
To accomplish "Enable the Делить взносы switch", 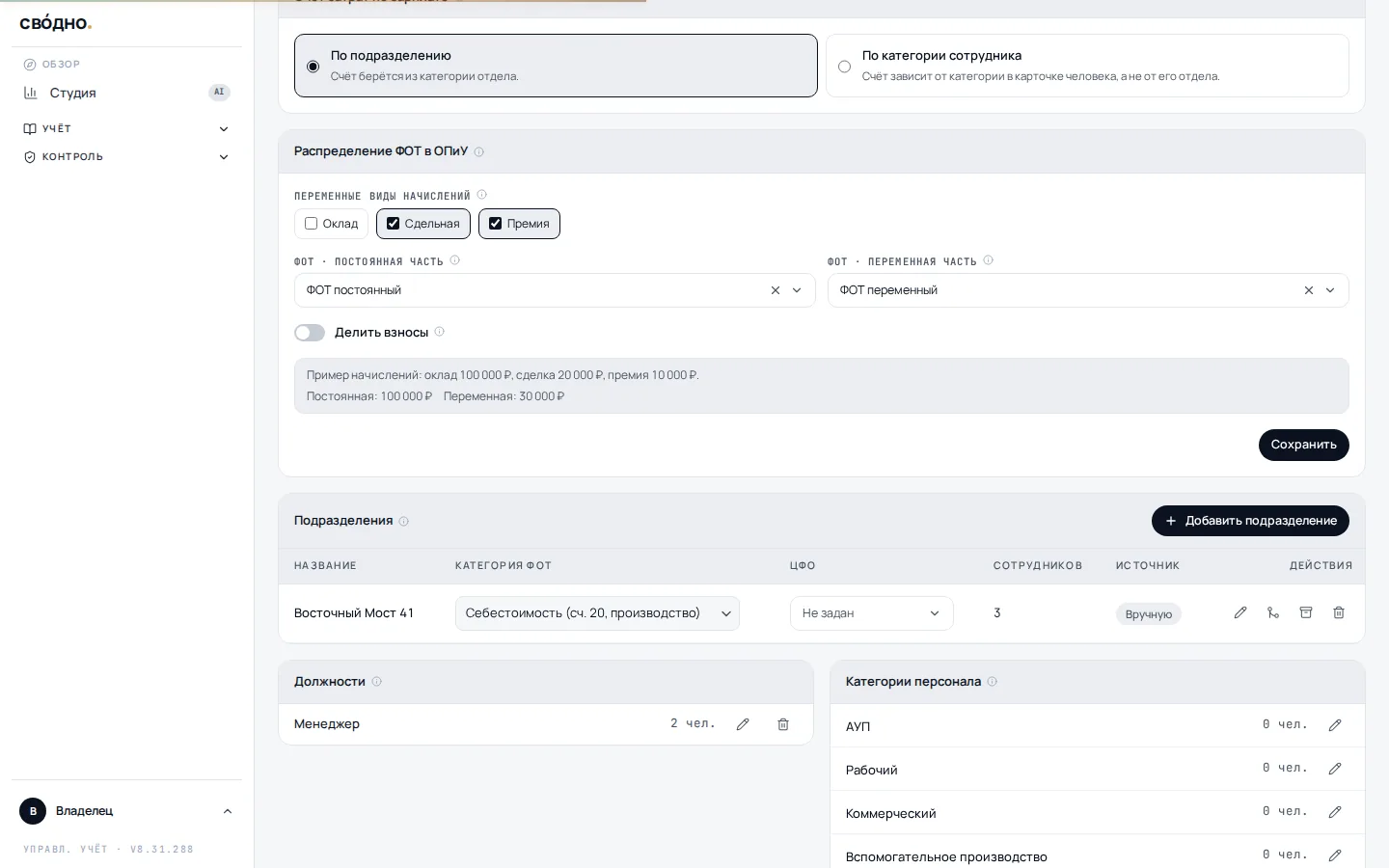I will pyautogui.click(x=310, y=333).
